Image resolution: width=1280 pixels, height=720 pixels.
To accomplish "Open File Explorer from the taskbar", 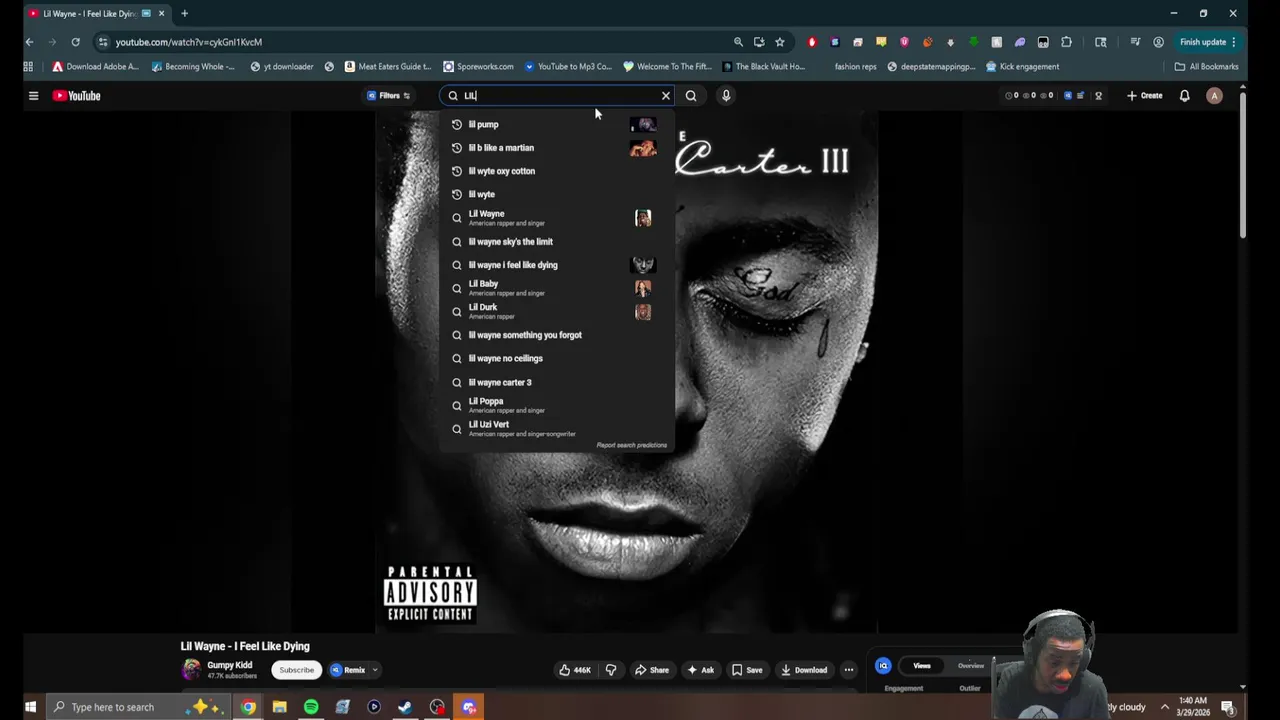I will [x=279, y=707].
